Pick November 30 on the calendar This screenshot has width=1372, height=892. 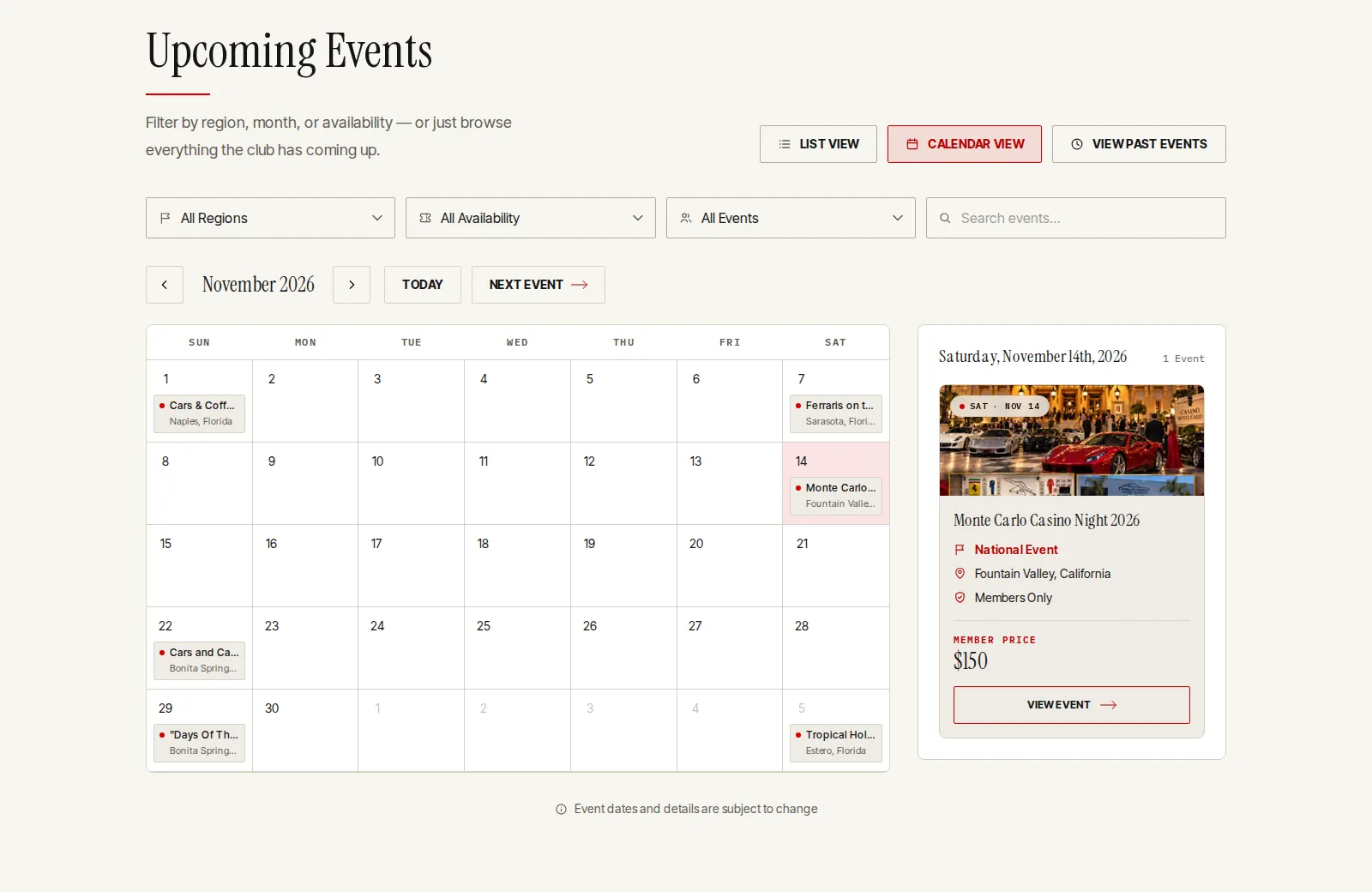click(x=305, y=730)
